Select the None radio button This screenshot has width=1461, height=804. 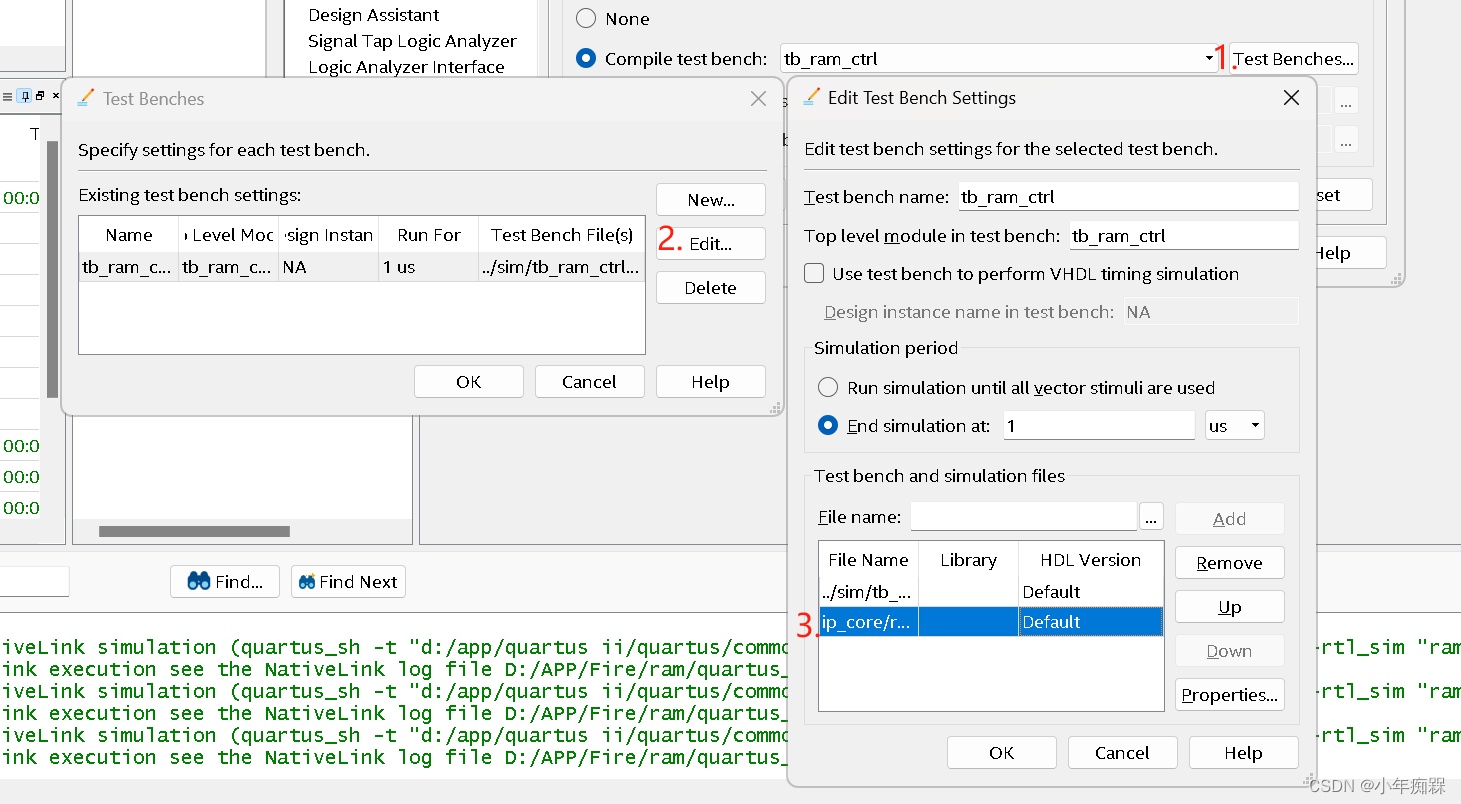(x=586, y=19)
